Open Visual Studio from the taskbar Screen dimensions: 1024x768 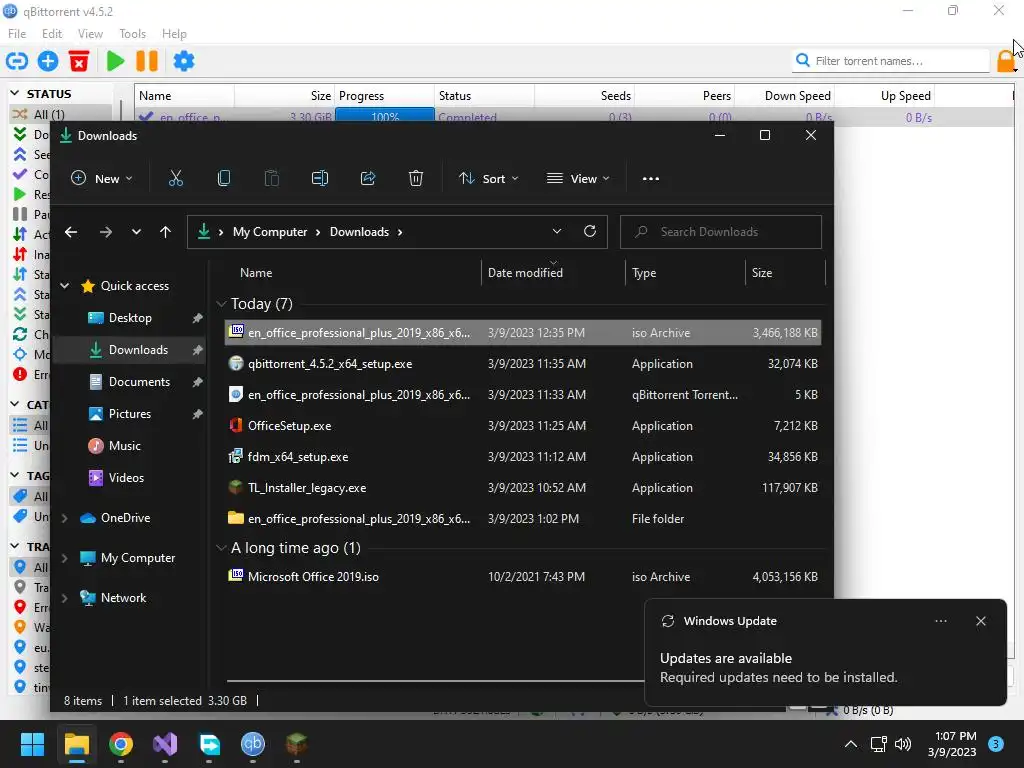pyautogui.click(x=165, y=744)
